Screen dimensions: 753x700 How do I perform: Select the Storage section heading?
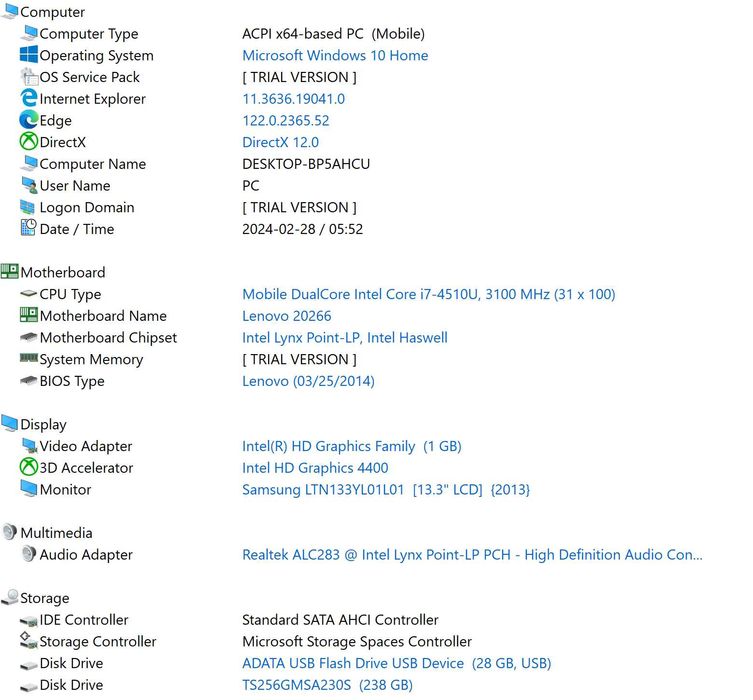tap(45, 598)
